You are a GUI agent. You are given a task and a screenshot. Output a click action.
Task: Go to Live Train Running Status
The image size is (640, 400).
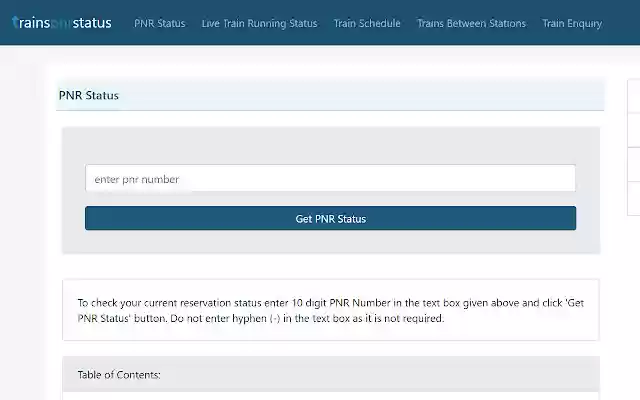click(259, 23)
